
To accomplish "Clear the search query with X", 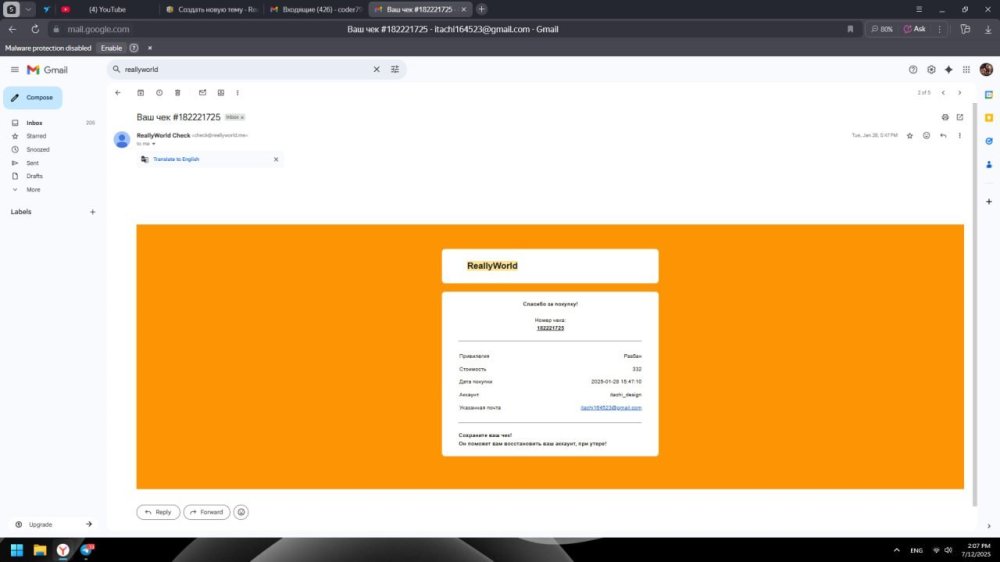I will [376, 70].
